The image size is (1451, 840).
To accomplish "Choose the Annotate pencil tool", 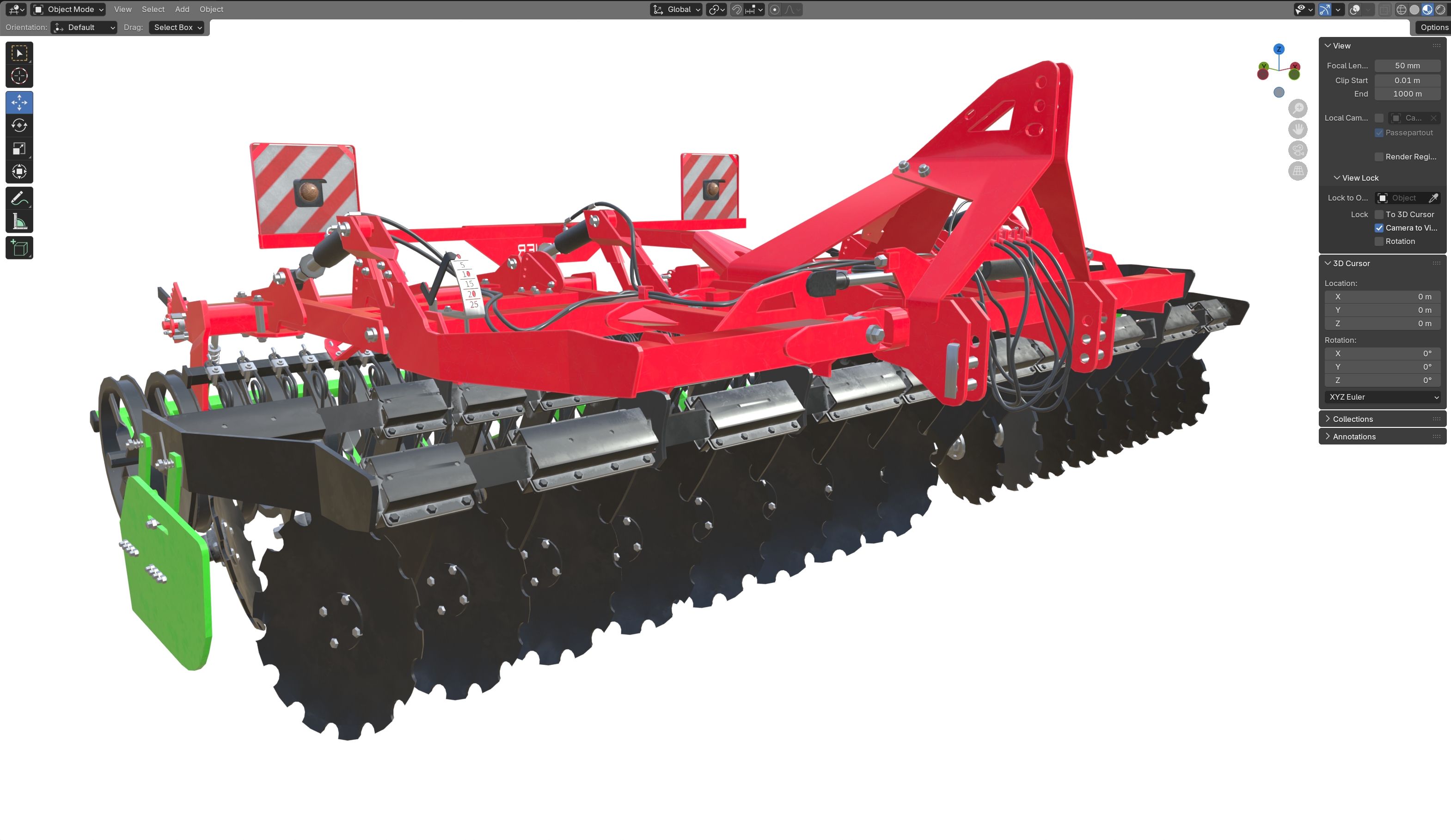I will (x=19, y=198).
